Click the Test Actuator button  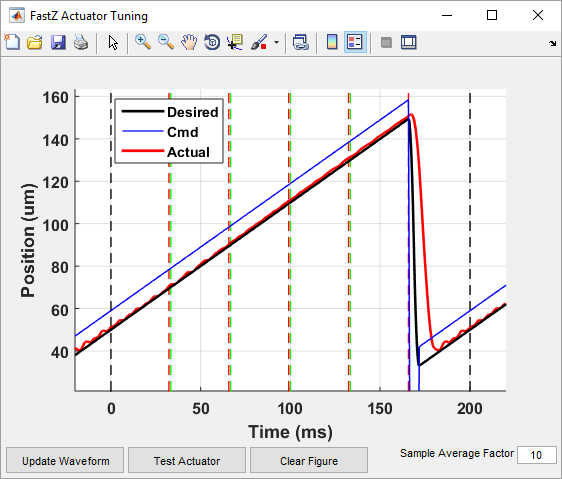(x=187, y=460)
